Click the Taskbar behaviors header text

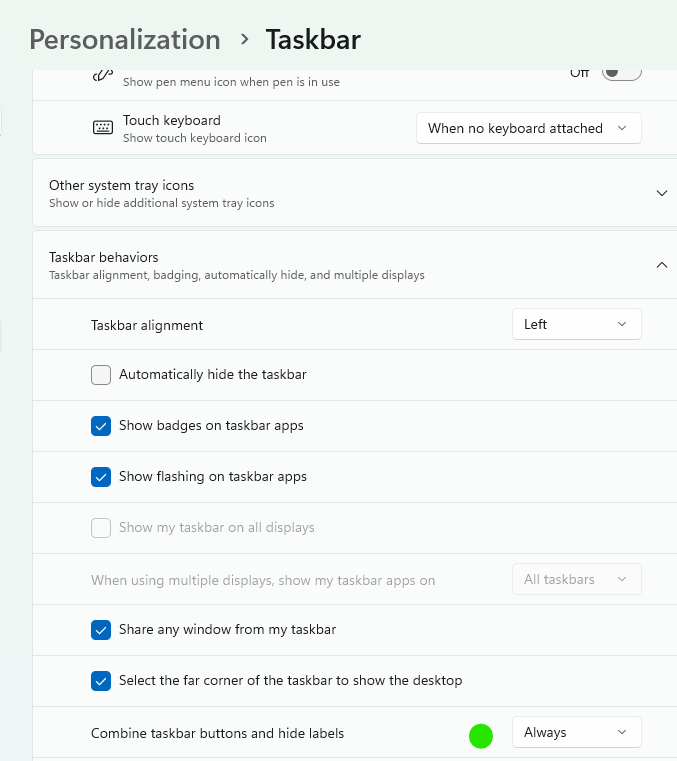[104, 257]
